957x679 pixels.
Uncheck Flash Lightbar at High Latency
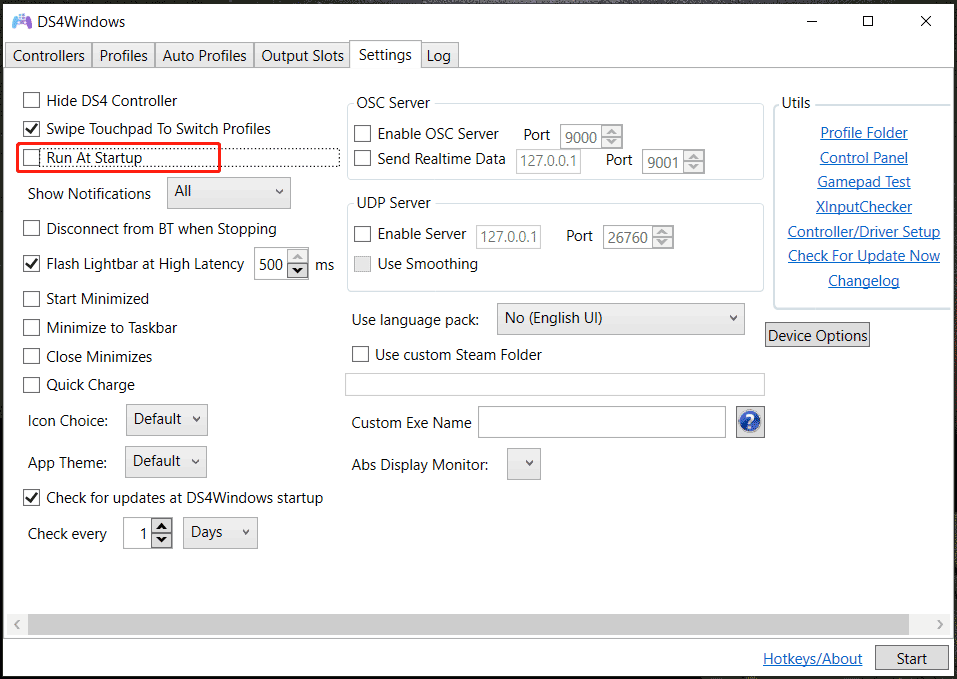click(31, 264)
